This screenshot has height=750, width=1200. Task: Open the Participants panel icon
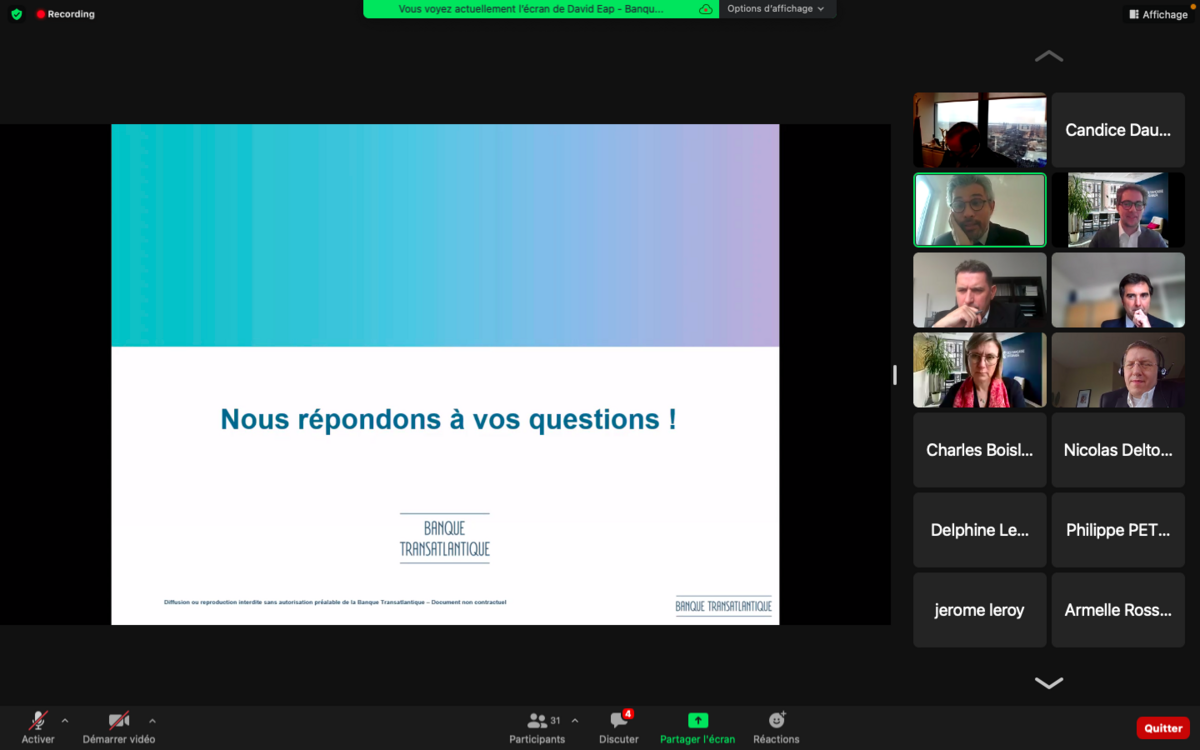point(538,720)
